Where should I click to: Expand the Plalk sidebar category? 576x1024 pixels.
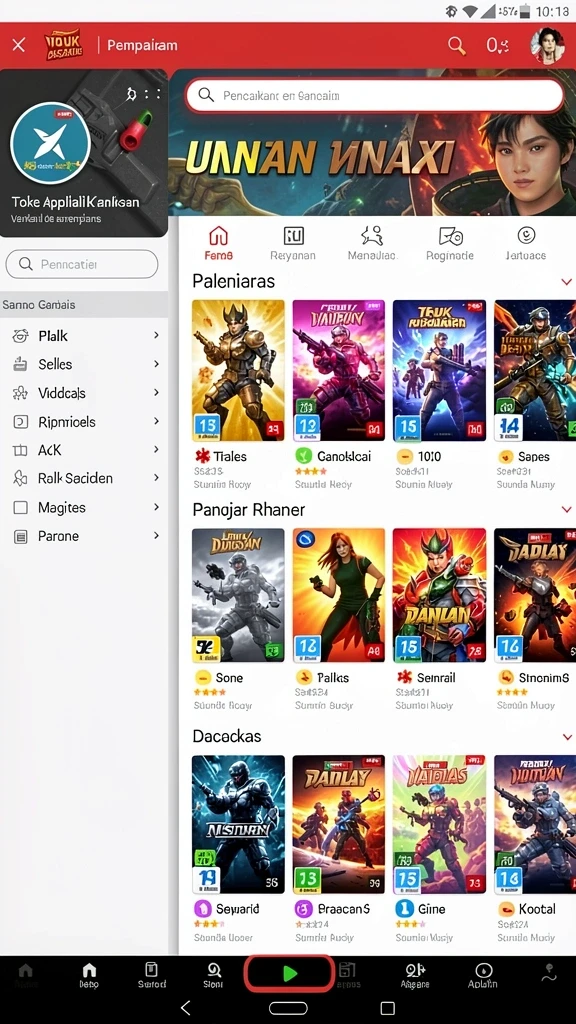(x=84, y=336)
